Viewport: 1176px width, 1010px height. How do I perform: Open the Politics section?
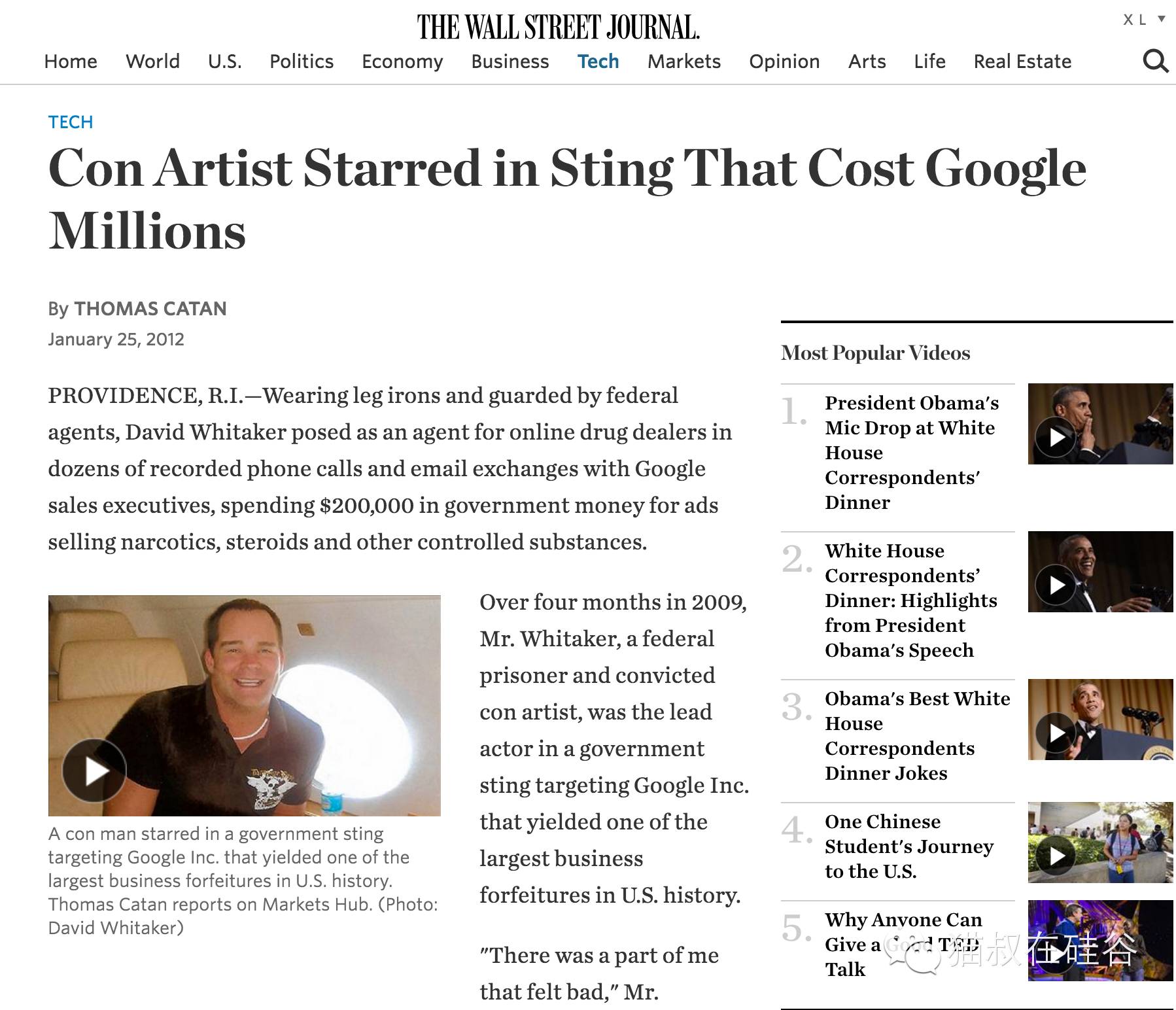302,61
